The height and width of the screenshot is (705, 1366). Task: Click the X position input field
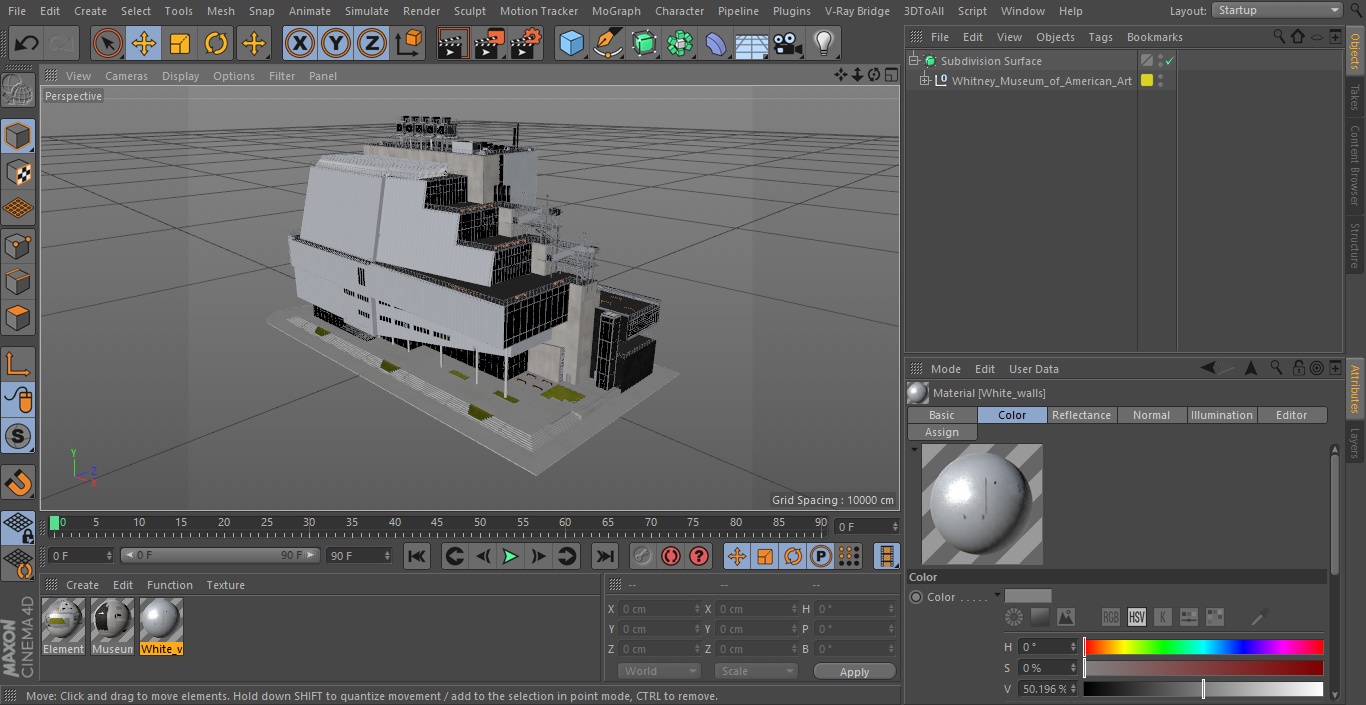click(660, 609)
